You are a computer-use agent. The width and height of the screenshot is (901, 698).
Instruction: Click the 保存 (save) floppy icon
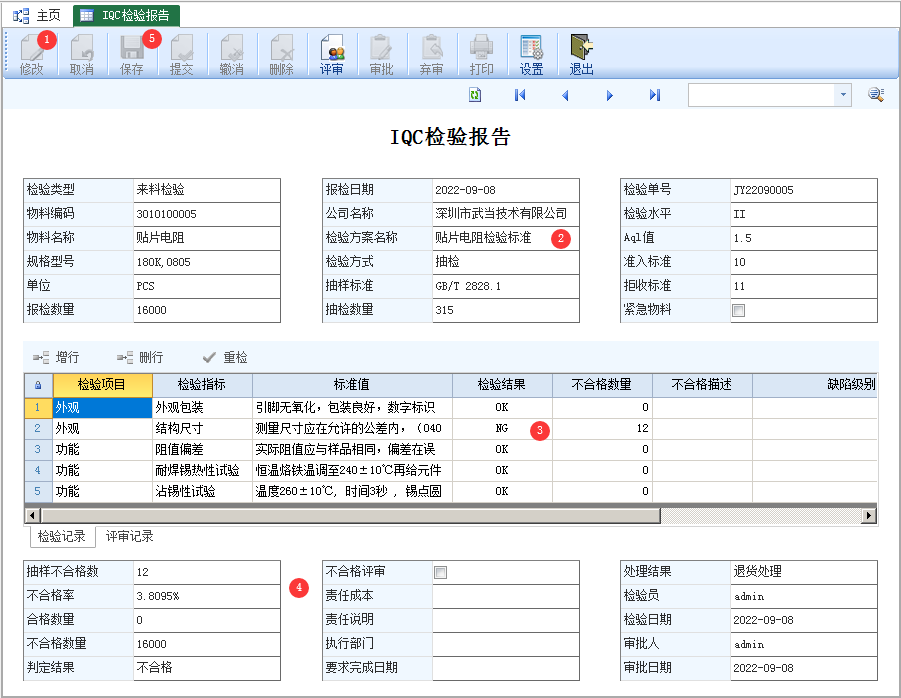click(132, 54)
